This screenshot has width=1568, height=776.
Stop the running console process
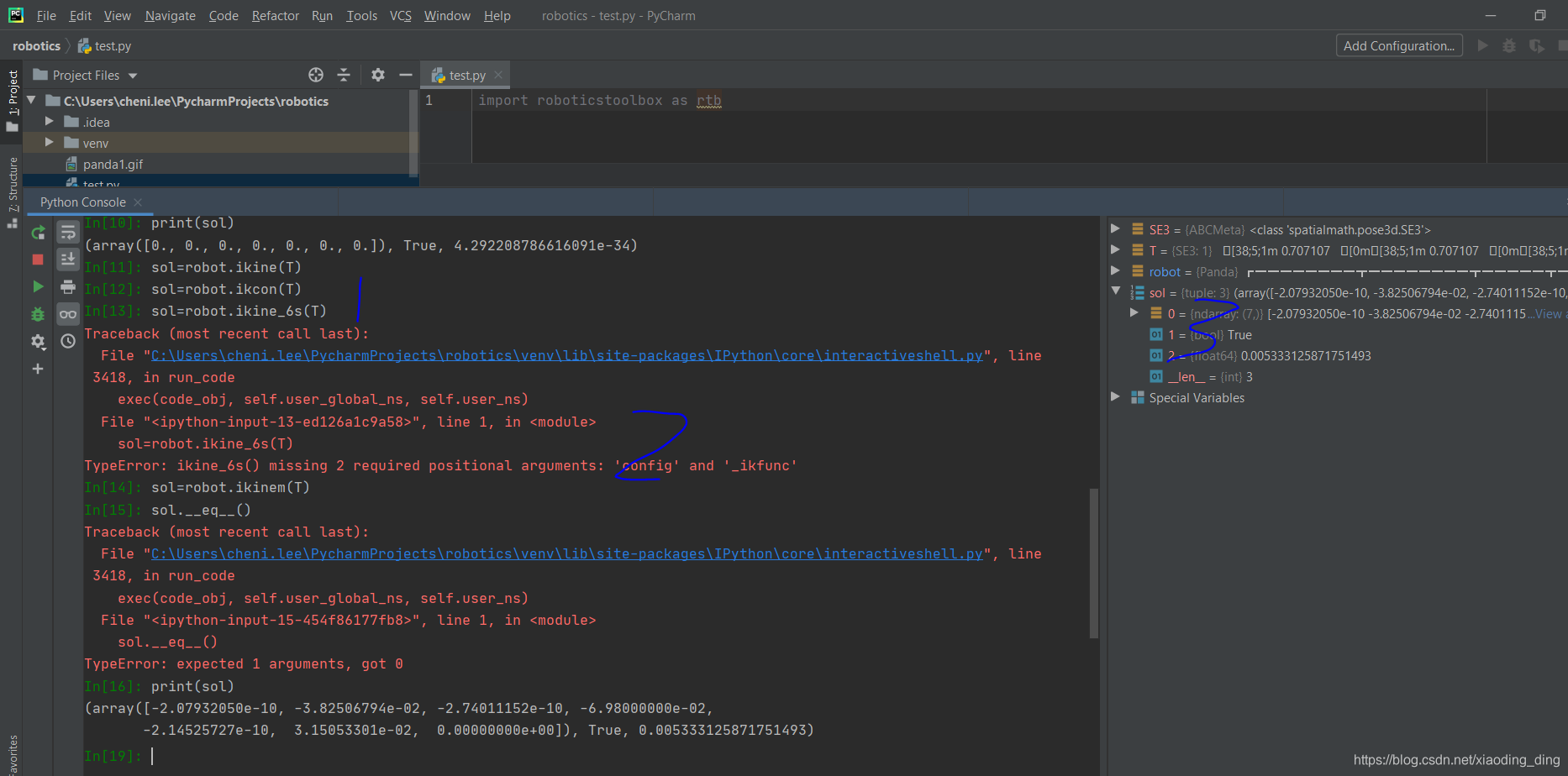coord(38,260)
